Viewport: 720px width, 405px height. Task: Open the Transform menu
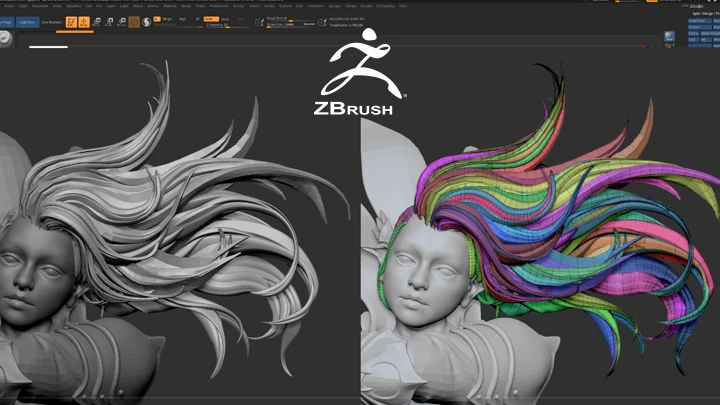315,6
